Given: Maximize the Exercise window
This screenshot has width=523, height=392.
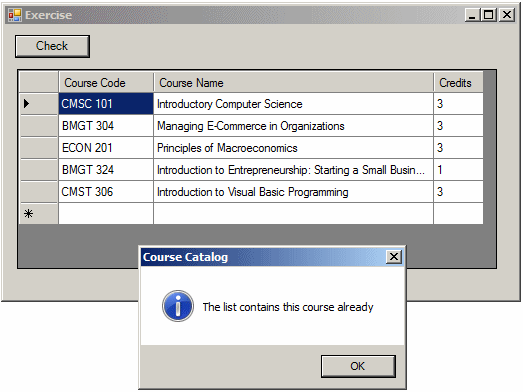Looking at the screenshot, I should pyautogui.click(x=489, y=15).
